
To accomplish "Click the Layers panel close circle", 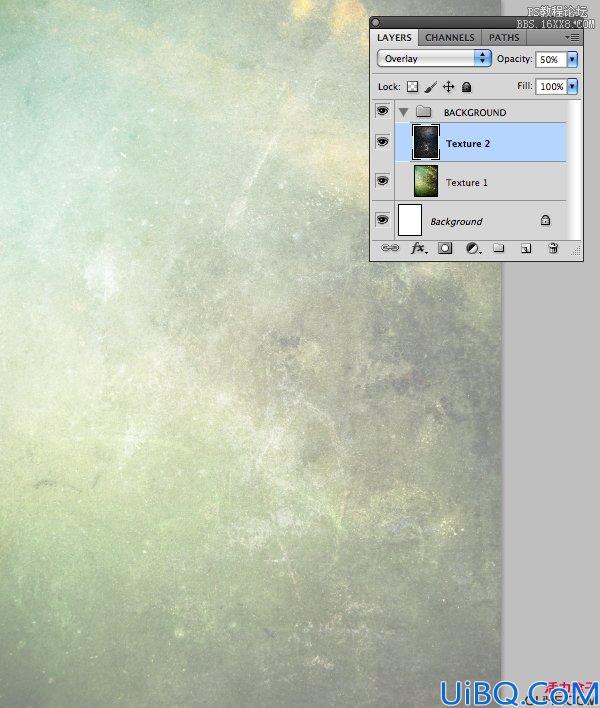I will tap(376, 22).
